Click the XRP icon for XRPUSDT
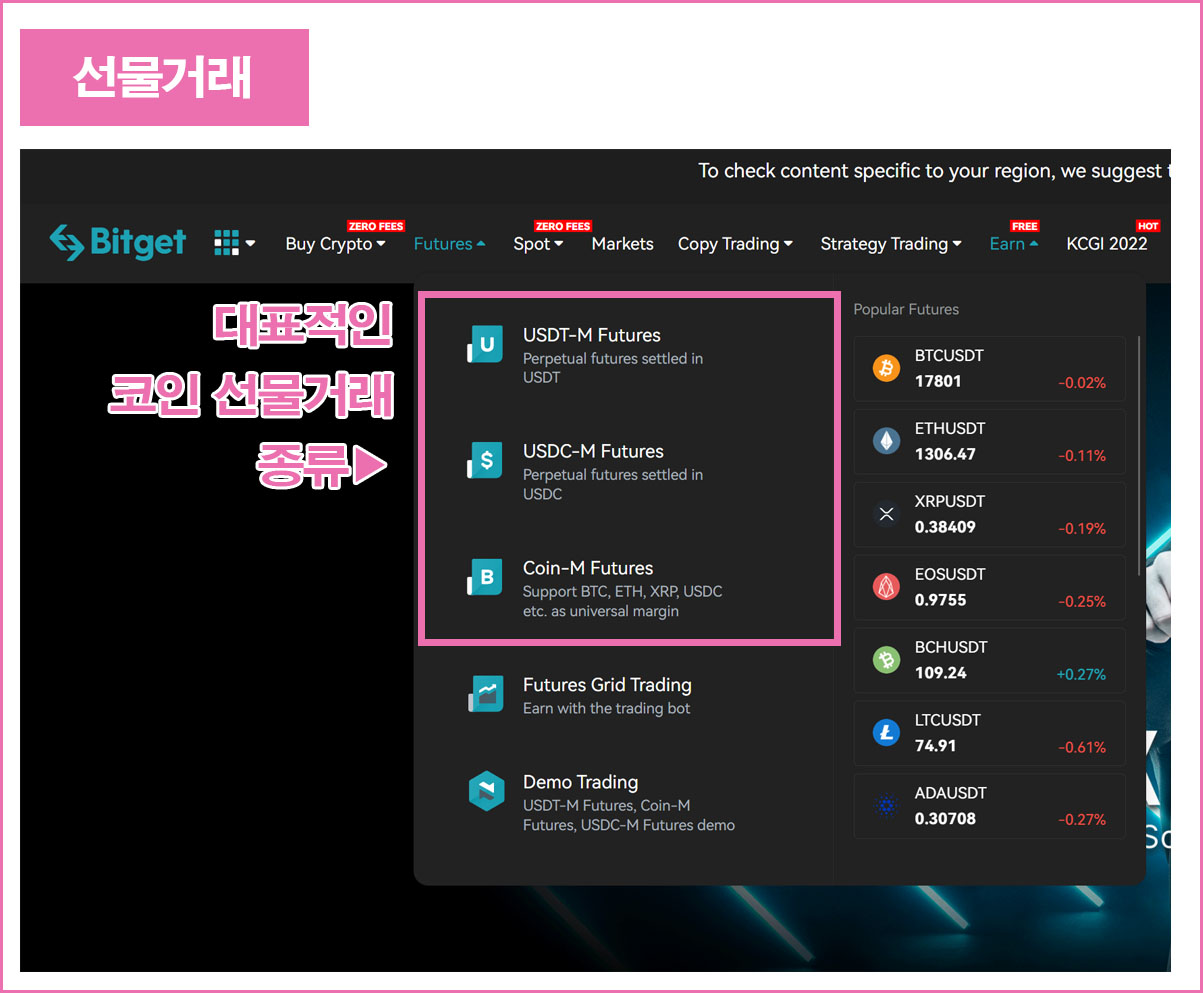This screenshot has height=993, width=1203. pos(886,514)
